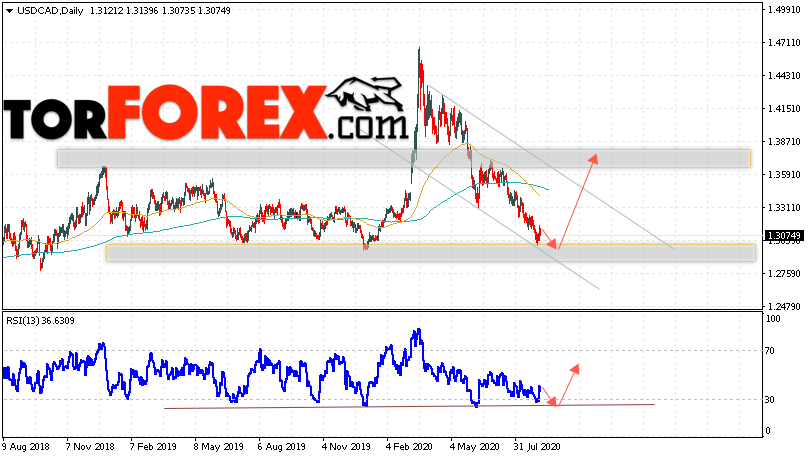The image size is (808, 458).
Task: Click the 7 Nov 2018 date label
Action: [90, 446]
